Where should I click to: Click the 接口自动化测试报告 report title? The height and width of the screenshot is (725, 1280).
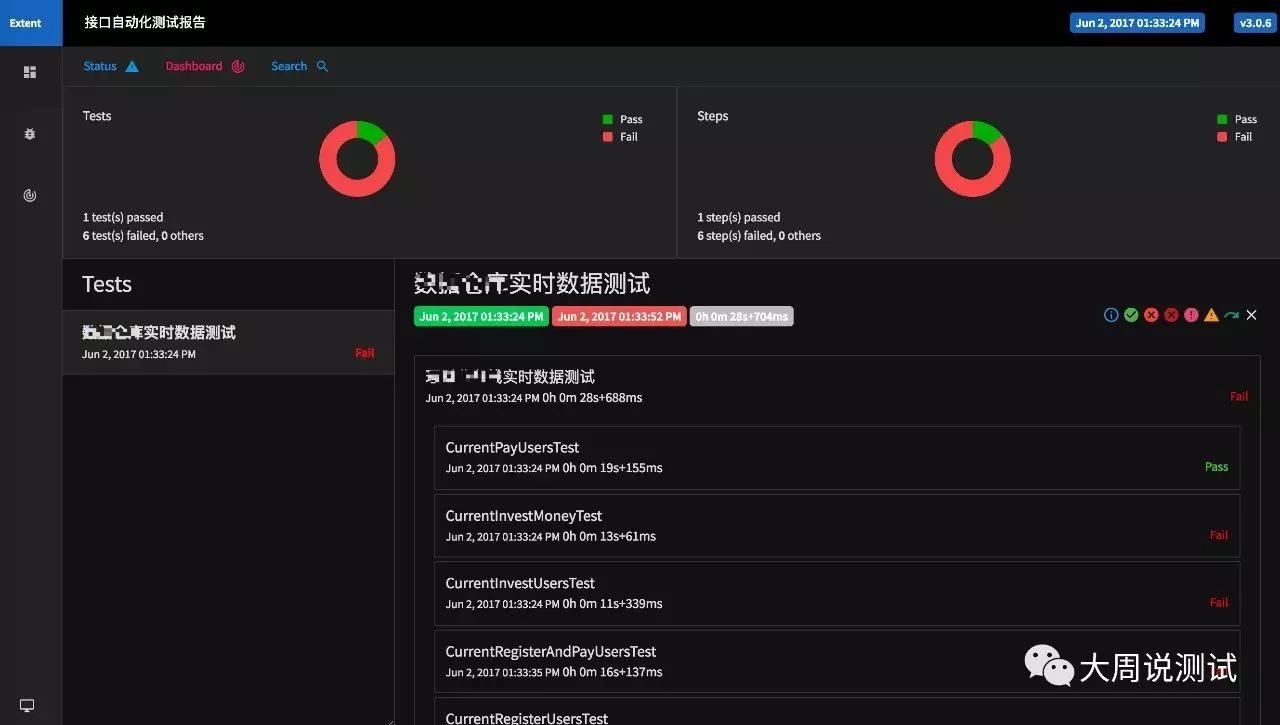click(x=145, y=22)
